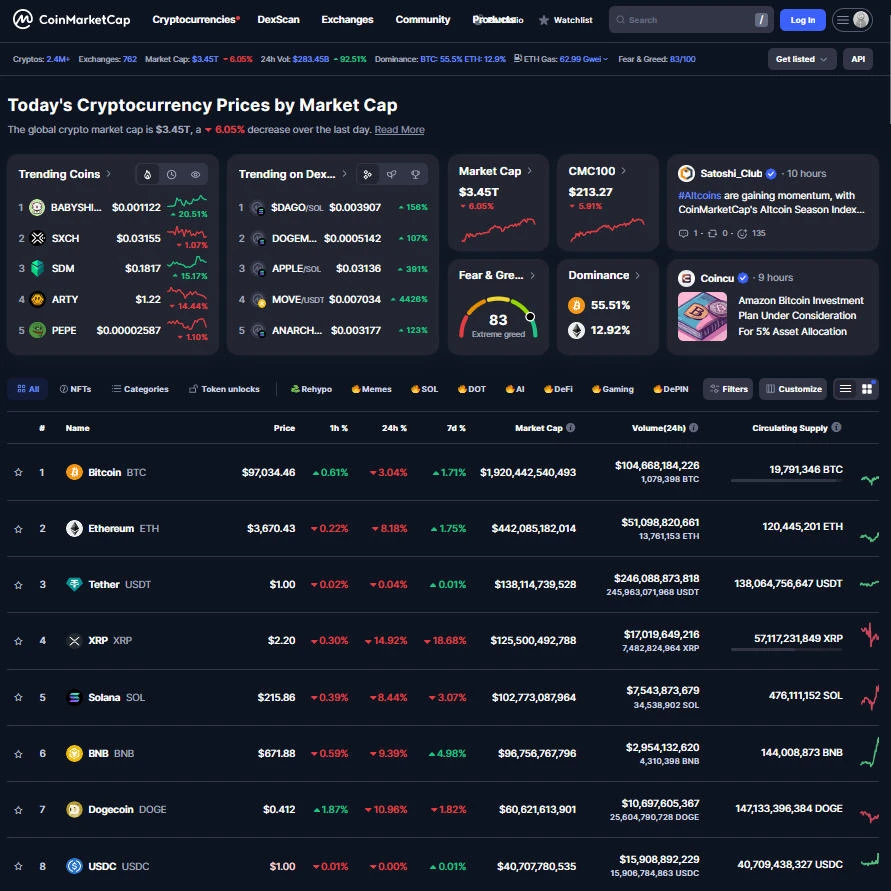Open Get listed dropdown
Viewport: 891px width, 891px height.
[799, 58]
